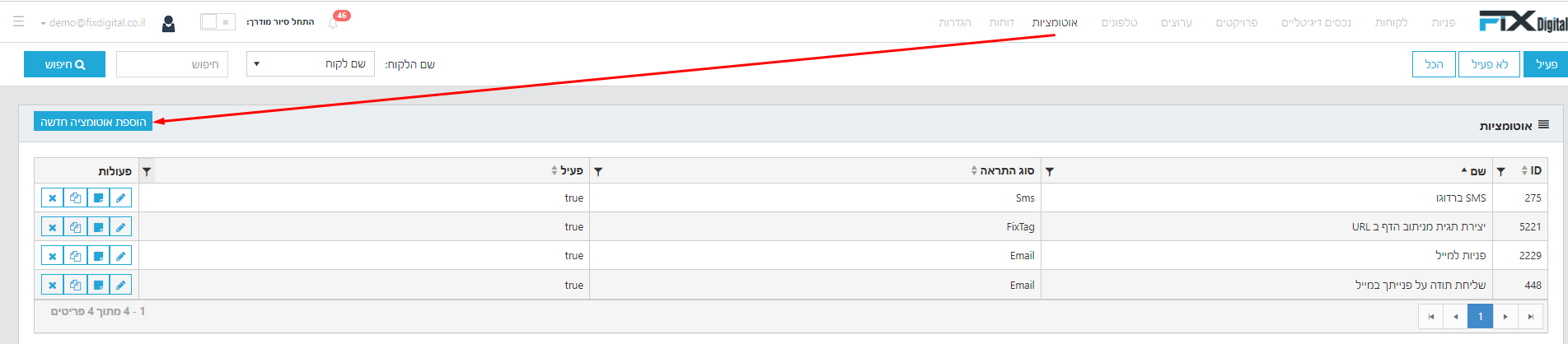Duplicate the FixTag automation in row 5221

75,226
